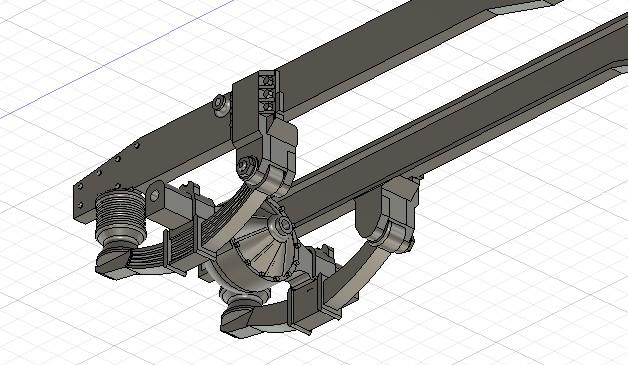Select the middle bolt of three-bolt bracket
Image resolution: width=628 pixels, height=365 pixels.
(268, 94)
